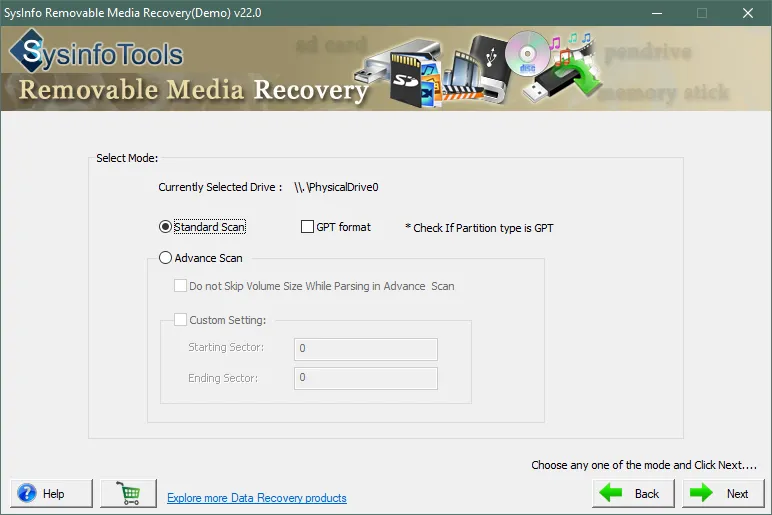
Task: Click the Removable Media Recovery banner title
Action: pyautogui.click(x=192, y=90)
